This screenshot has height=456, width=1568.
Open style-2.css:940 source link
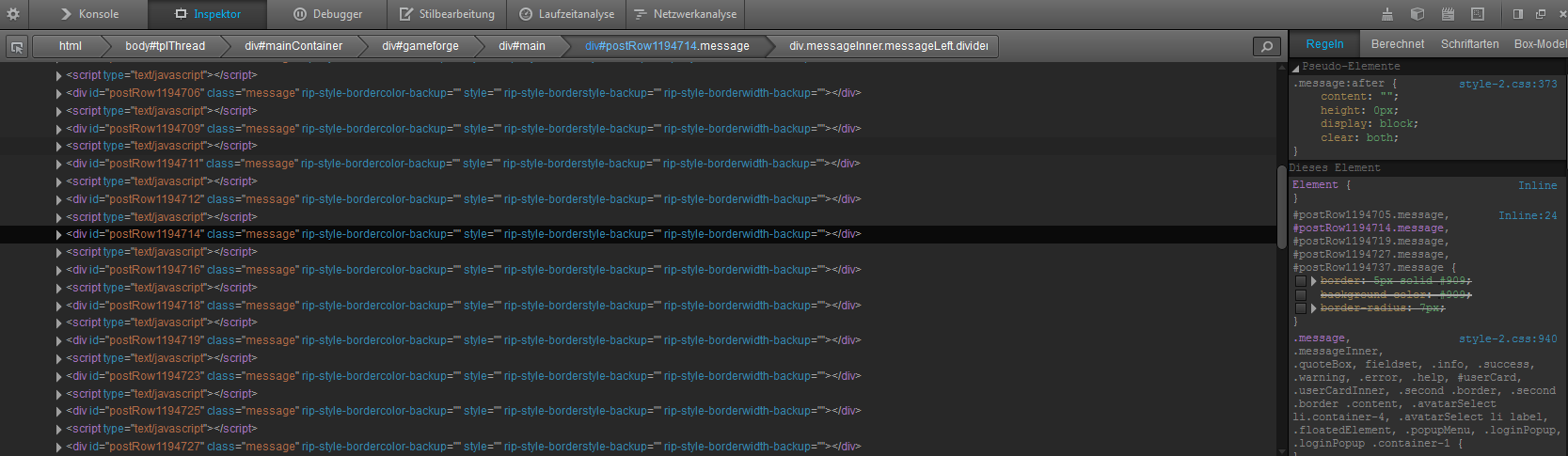(x=1508, y=338)
